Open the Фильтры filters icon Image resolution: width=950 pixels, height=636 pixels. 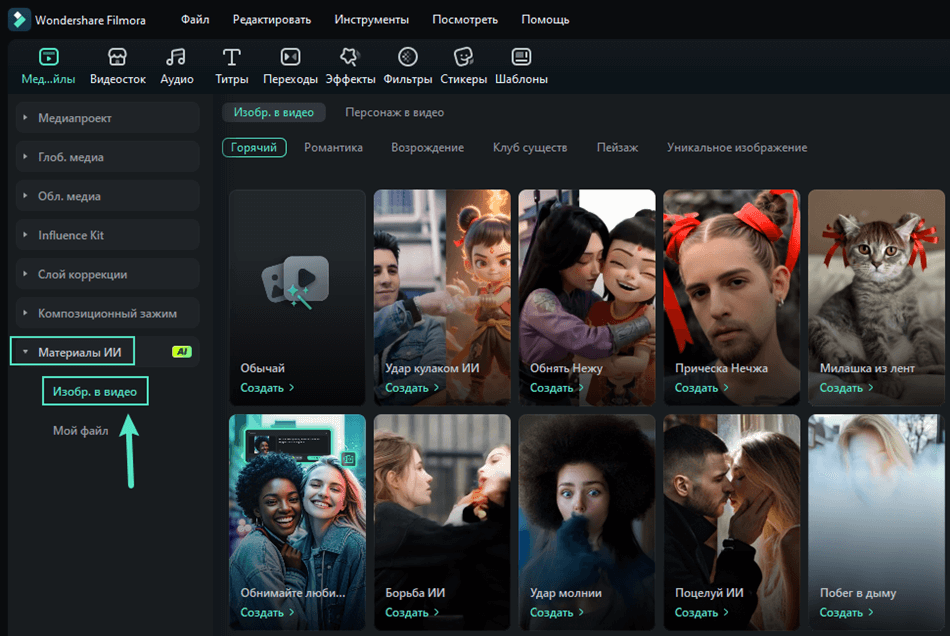(x=408, y=57)
